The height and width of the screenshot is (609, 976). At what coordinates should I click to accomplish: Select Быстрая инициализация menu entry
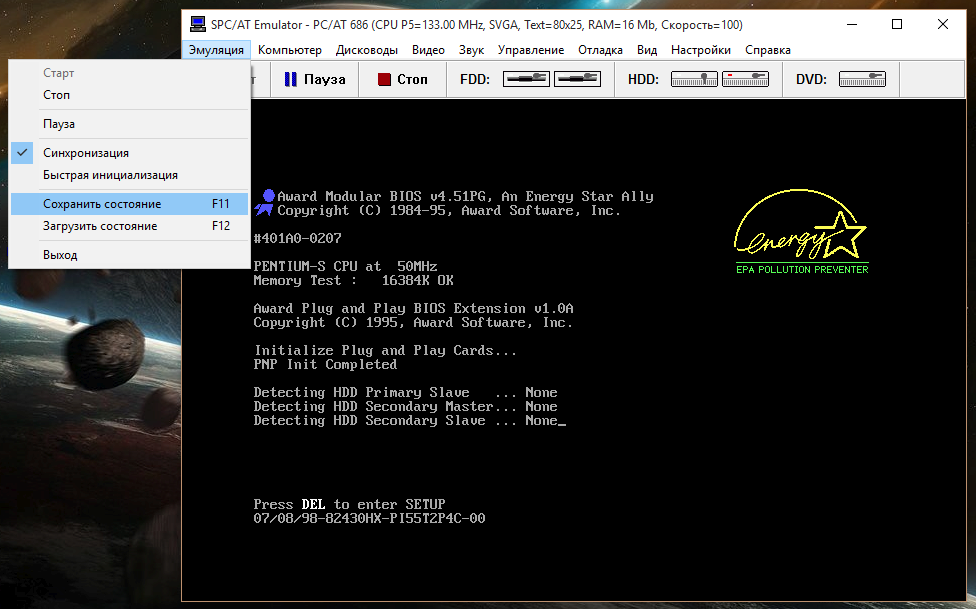pos(129,175)
